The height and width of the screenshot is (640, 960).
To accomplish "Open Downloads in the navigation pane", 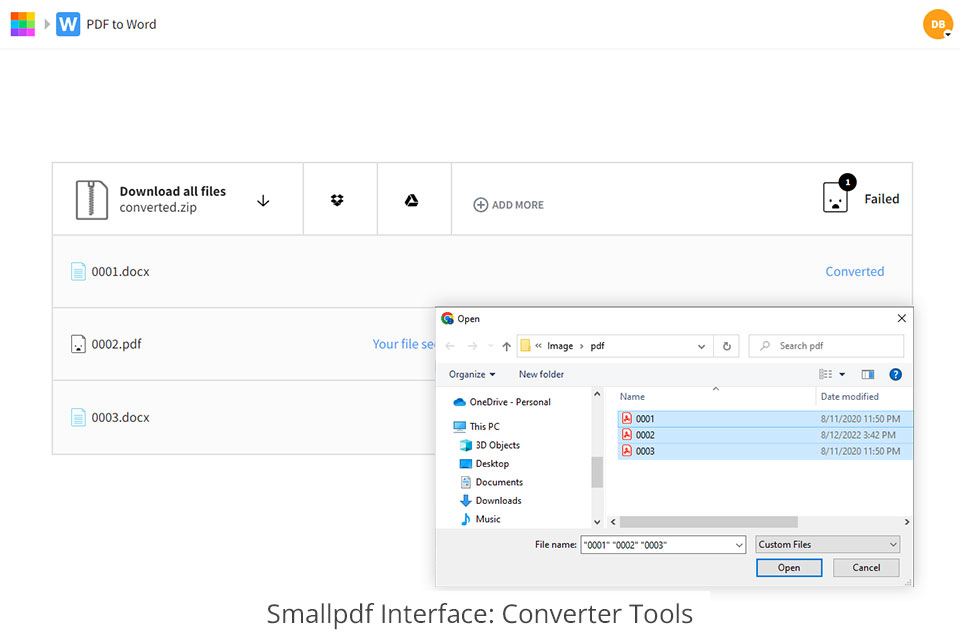I will tap(491, 500).
